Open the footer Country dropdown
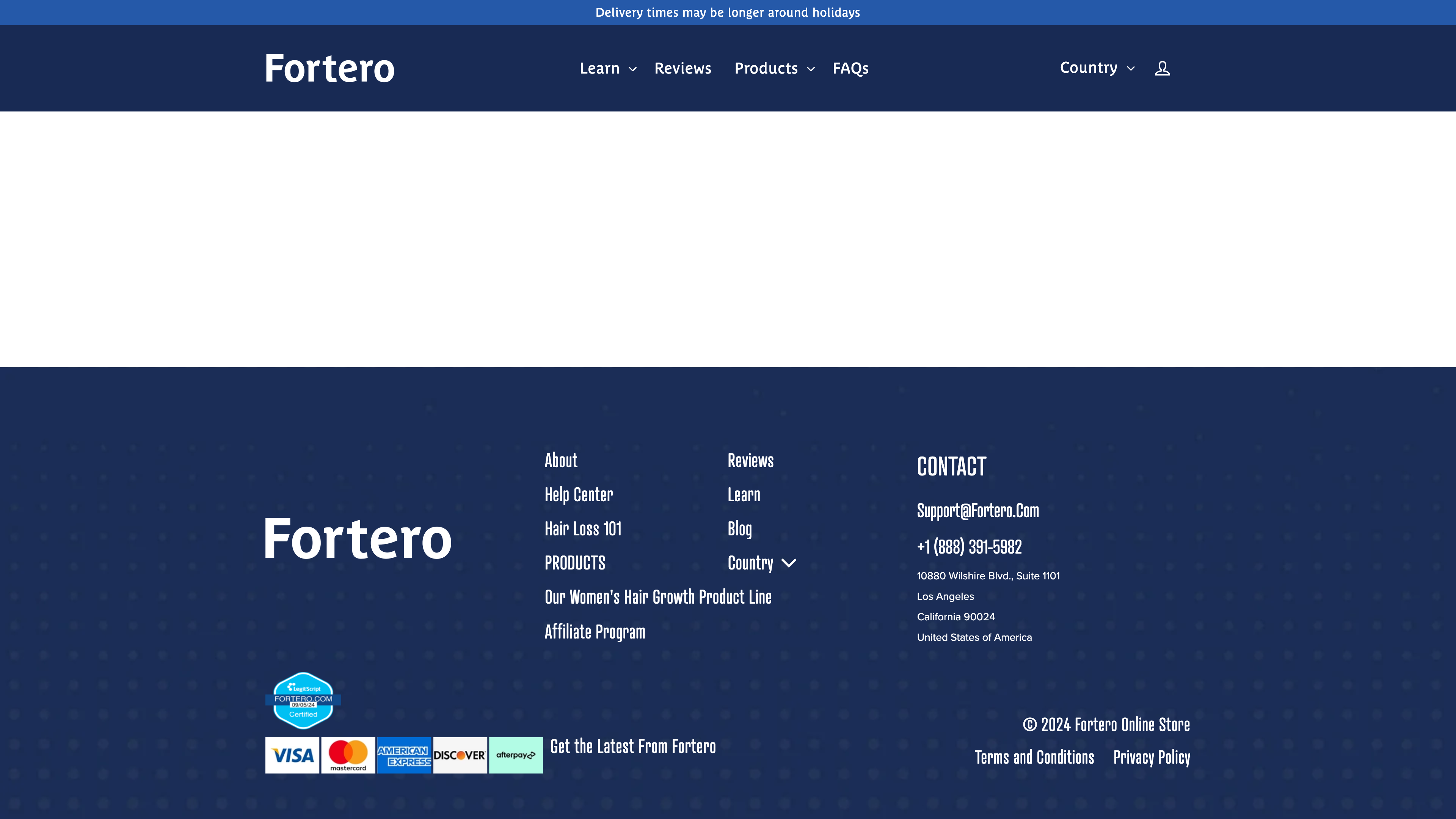The image size is (1456, 819). coord(762,563)
